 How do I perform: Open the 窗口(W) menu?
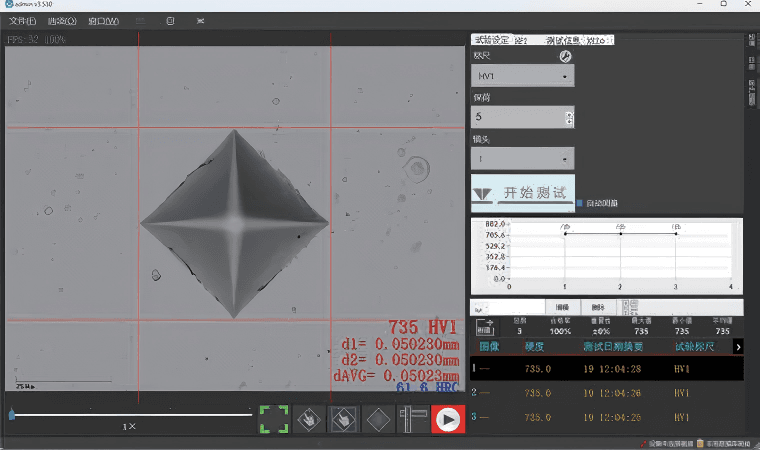102,21
